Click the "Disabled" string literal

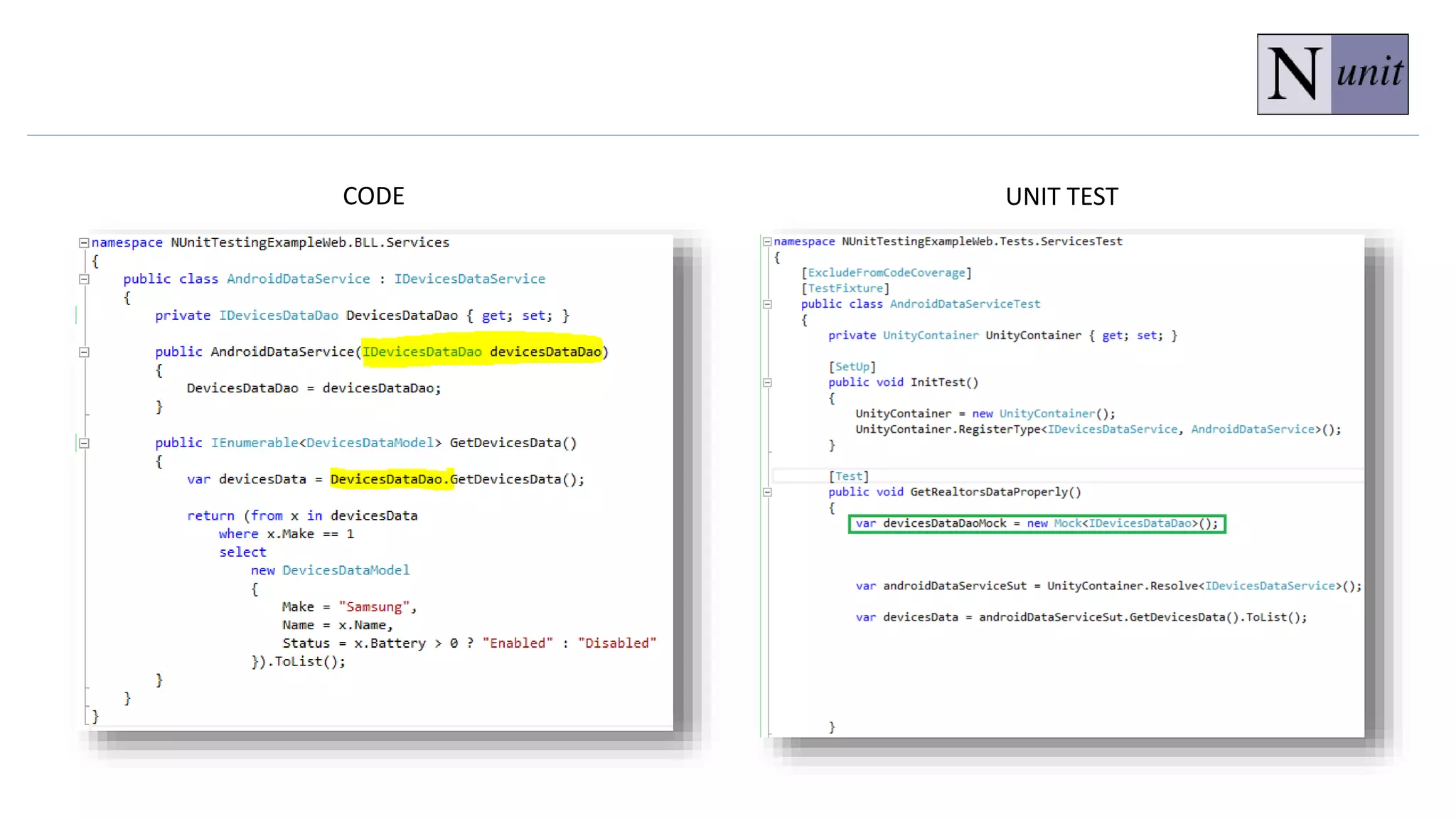[617, 643]
